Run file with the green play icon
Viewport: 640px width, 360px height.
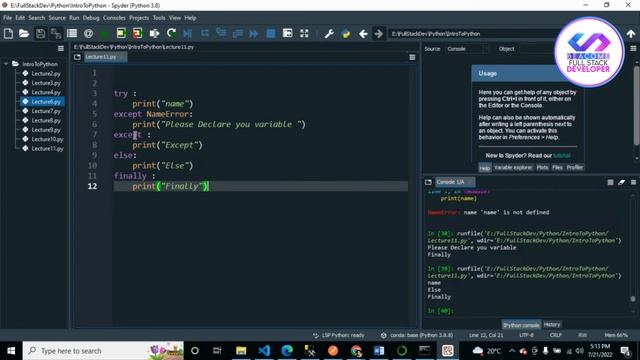pos(104,33)
